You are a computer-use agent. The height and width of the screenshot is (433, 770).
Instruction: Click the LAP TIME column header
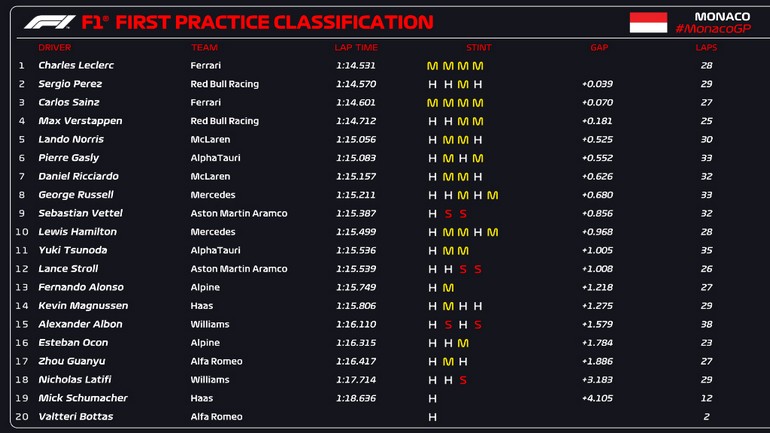click(x=356, y=47)
